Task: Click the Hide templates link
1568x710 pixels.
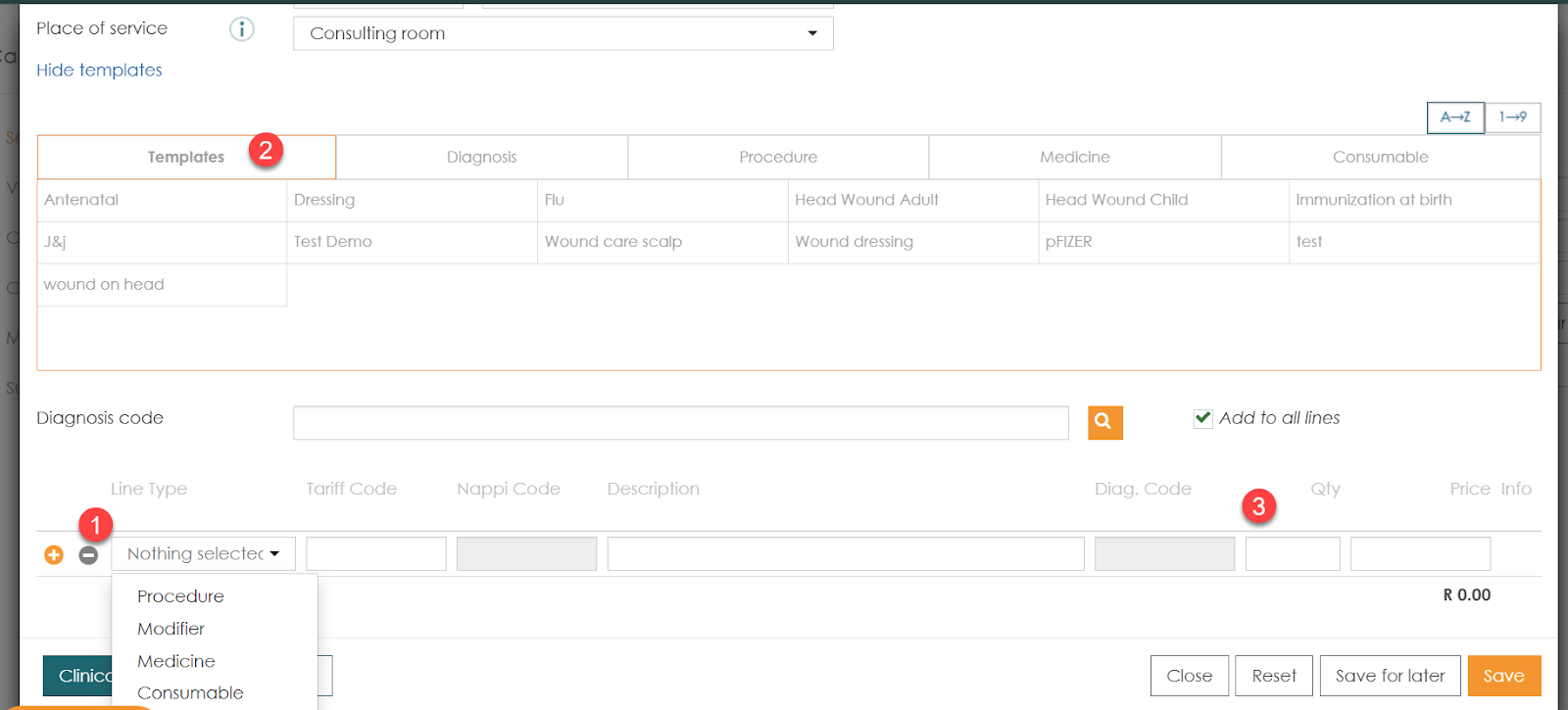Action: [99, 71]
